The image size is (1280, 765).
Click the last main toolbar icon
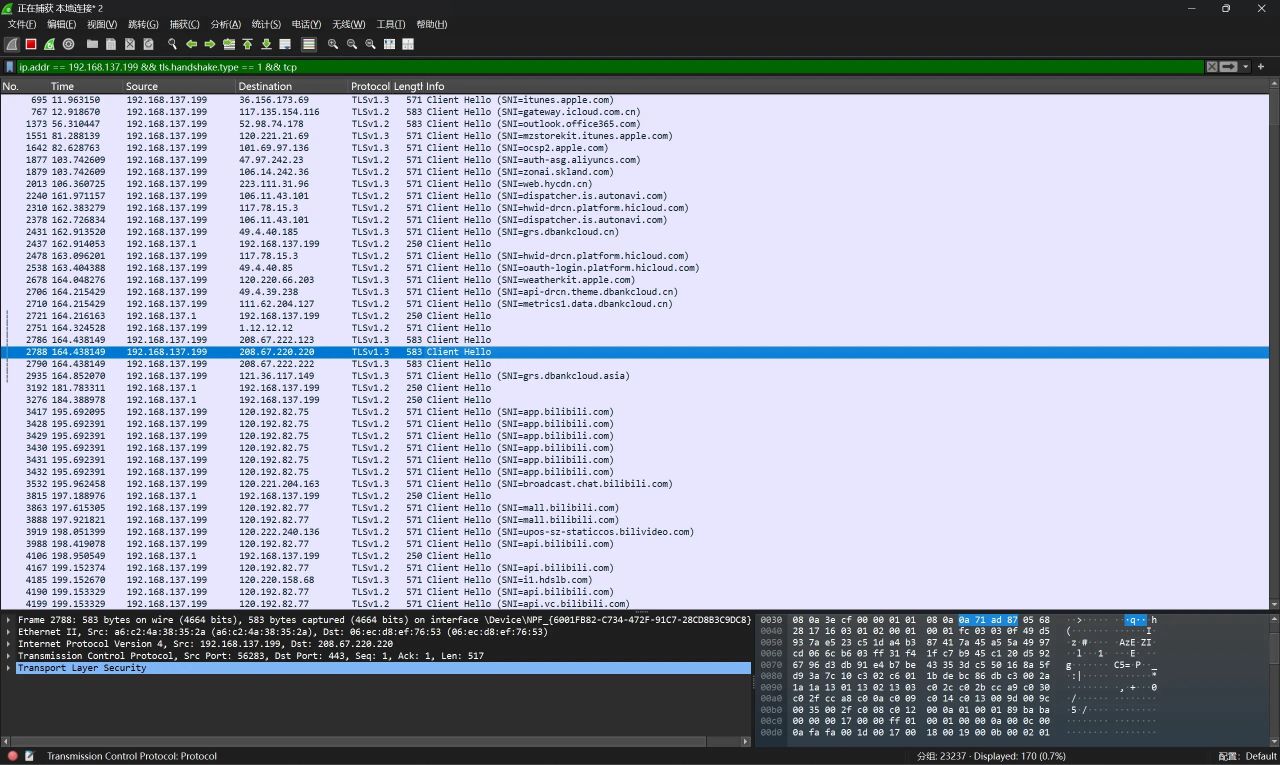(408, 44)
